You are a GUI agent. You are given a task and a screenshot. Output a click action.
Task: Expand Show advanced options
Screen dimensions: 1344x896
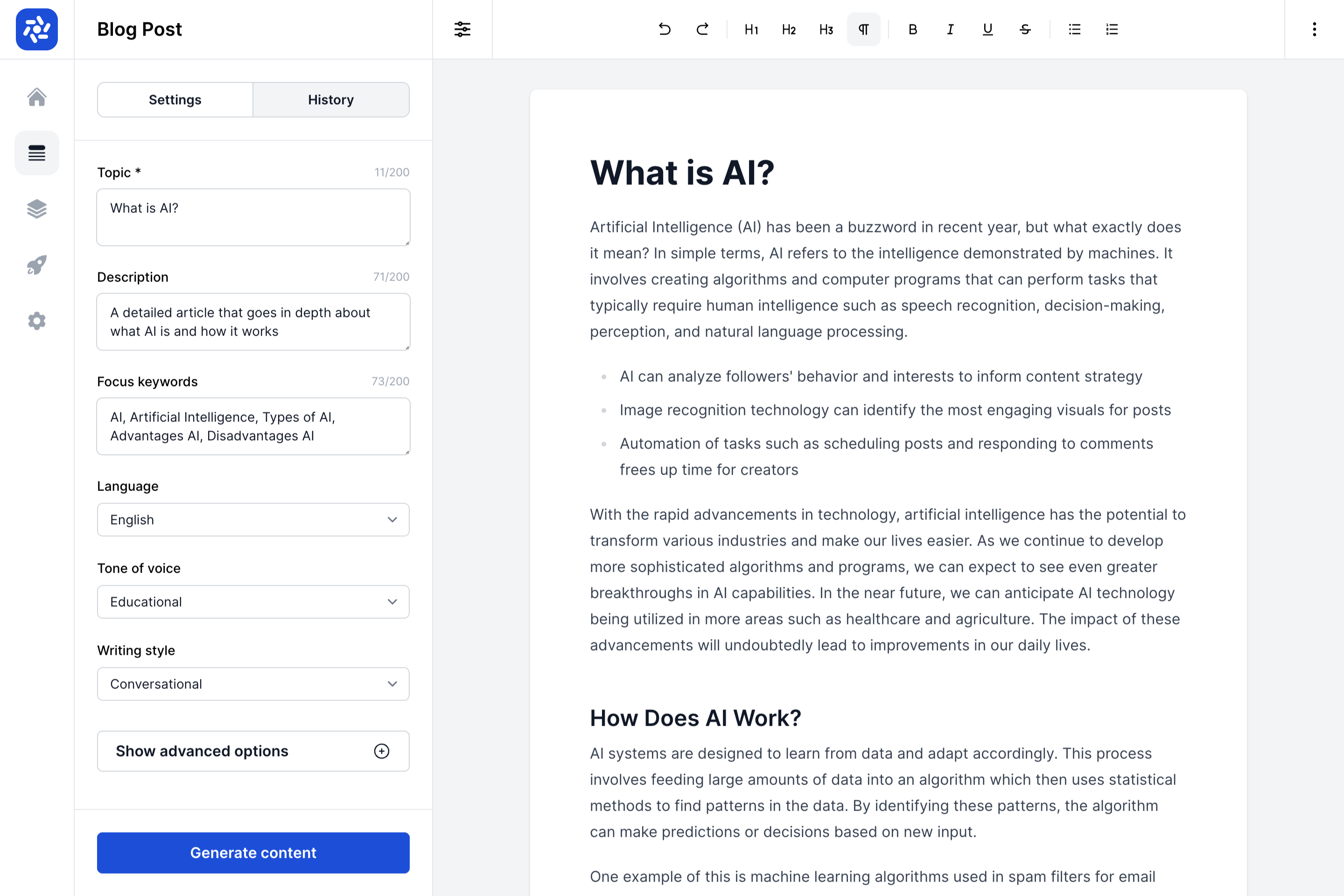click(253, 751)
